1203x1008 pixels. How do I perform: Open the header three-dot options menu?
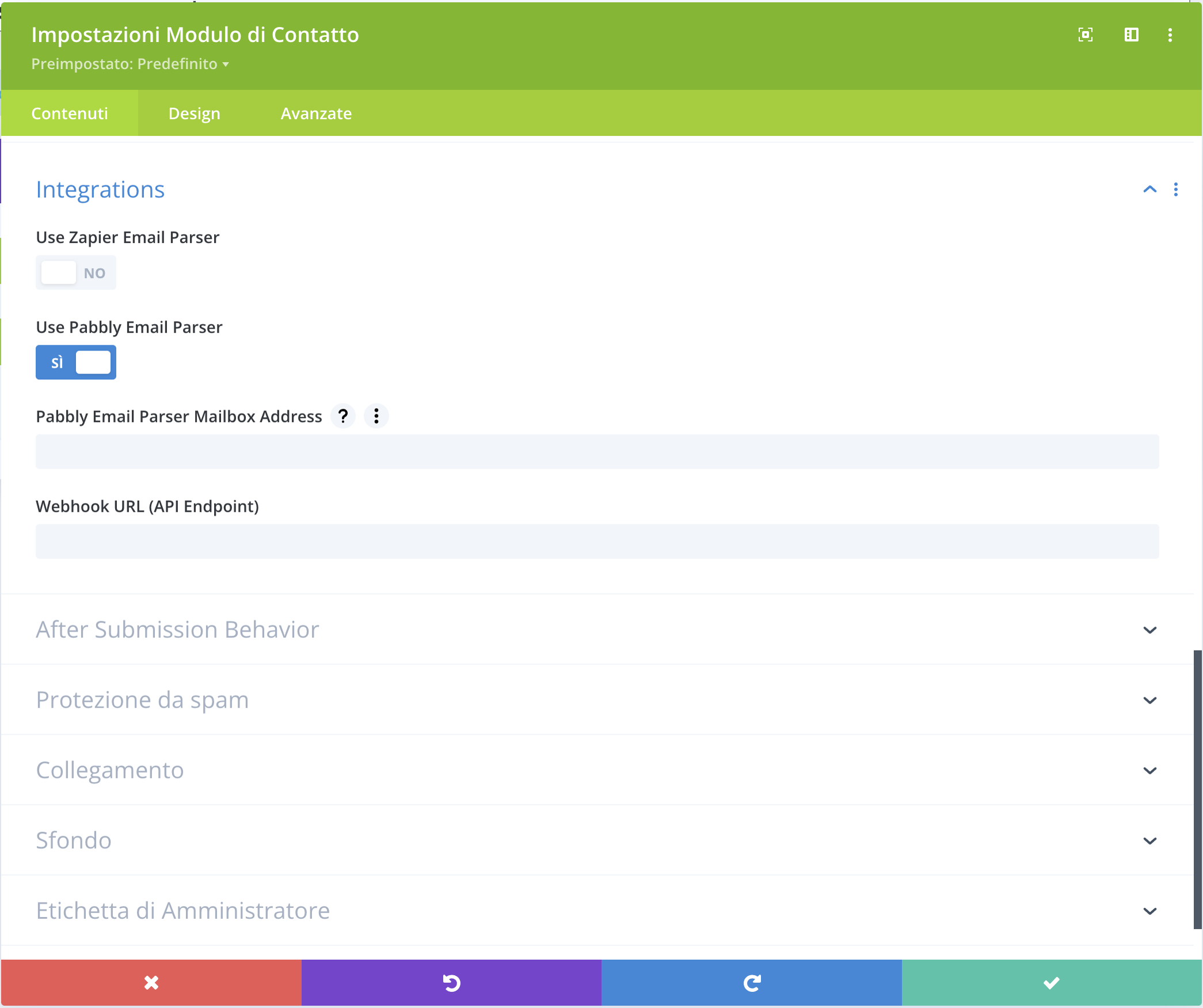pos(1170,35)
